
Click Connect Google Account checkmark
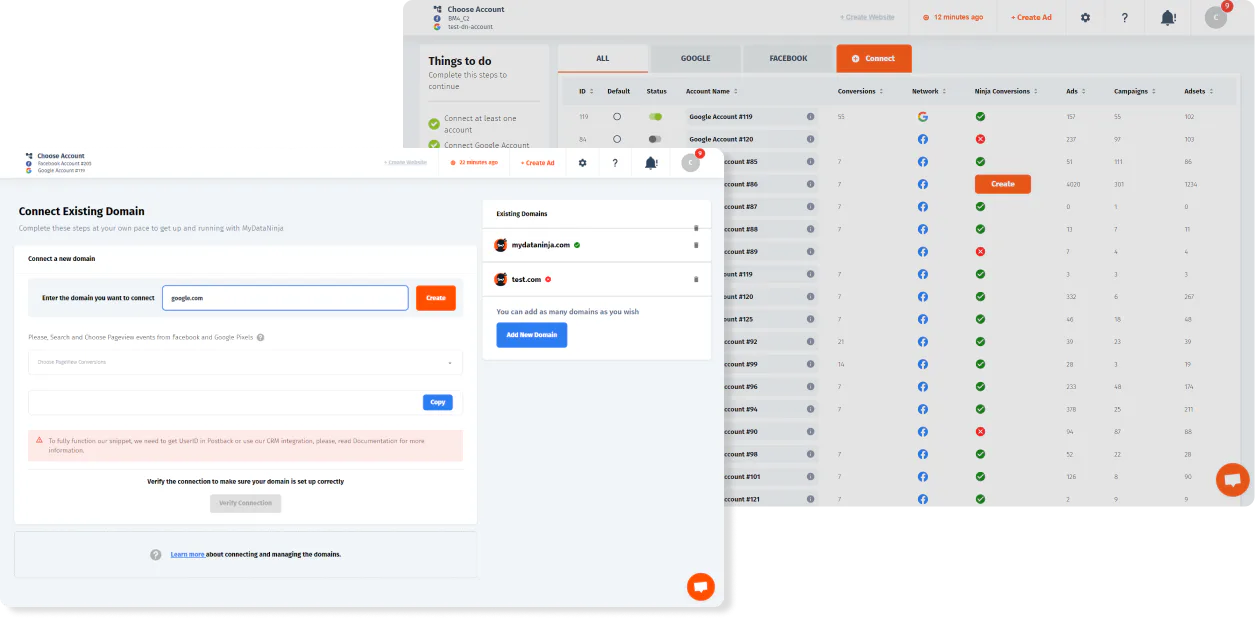(434, 146)
